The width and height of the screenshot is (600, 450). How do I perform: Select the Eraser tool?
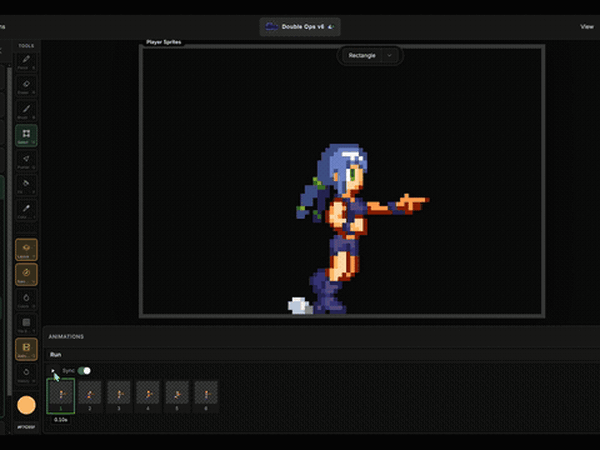26,86
